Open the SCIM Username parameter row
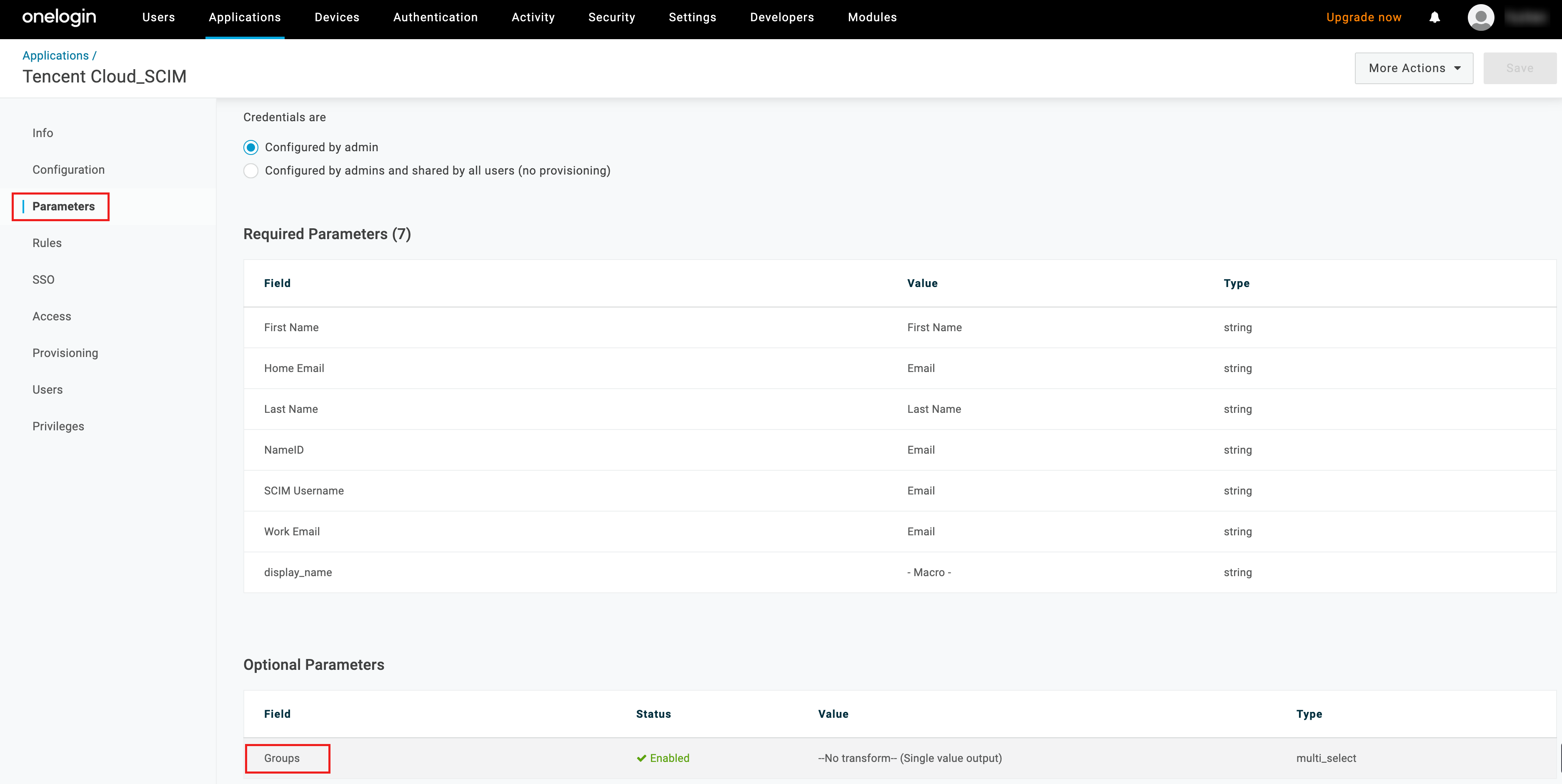 point(304,491)
